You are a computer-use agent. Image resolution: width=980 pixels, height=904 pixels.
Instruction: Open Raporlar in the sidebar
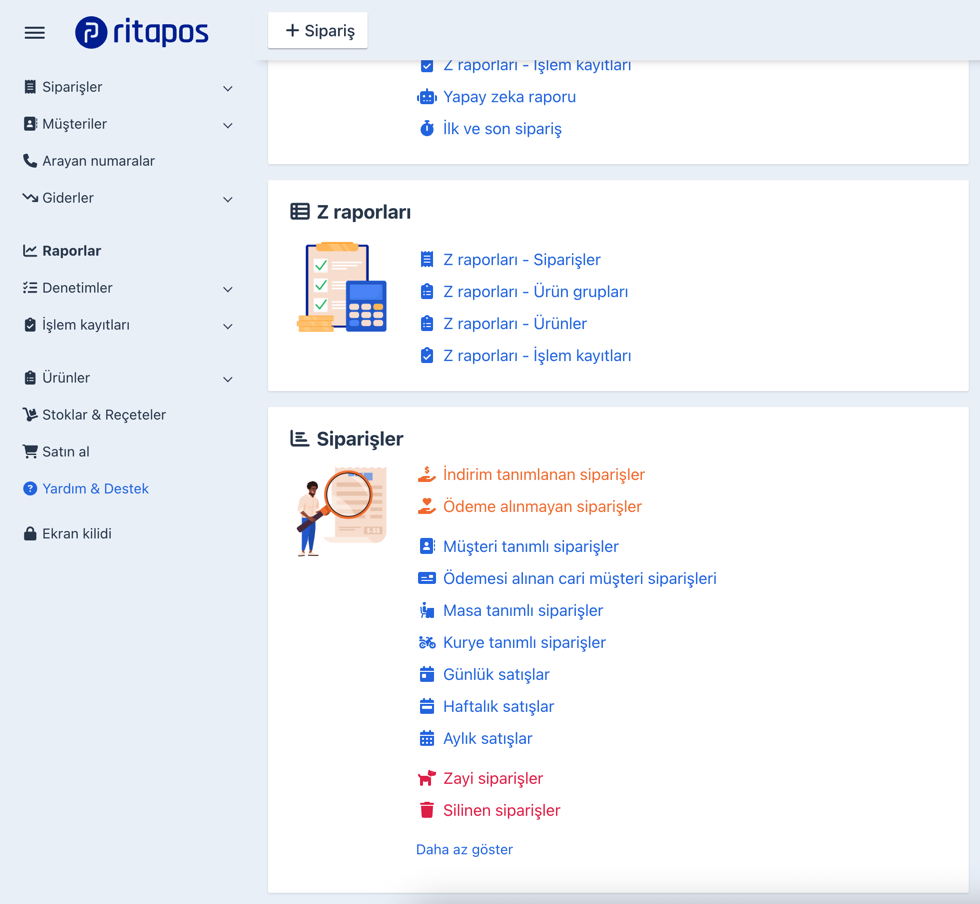pos(71,251)
